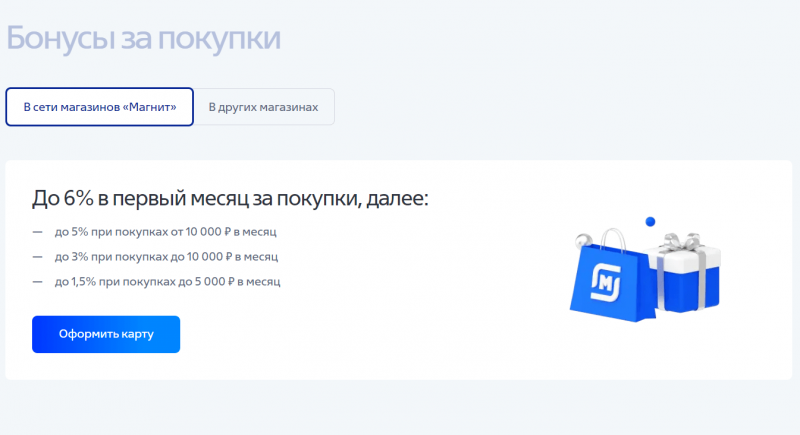This screenshot has height=435, width=800.
Task: Select the «В сети магазинов «Магнит»» tab
Action: click(x=99, y=107)
